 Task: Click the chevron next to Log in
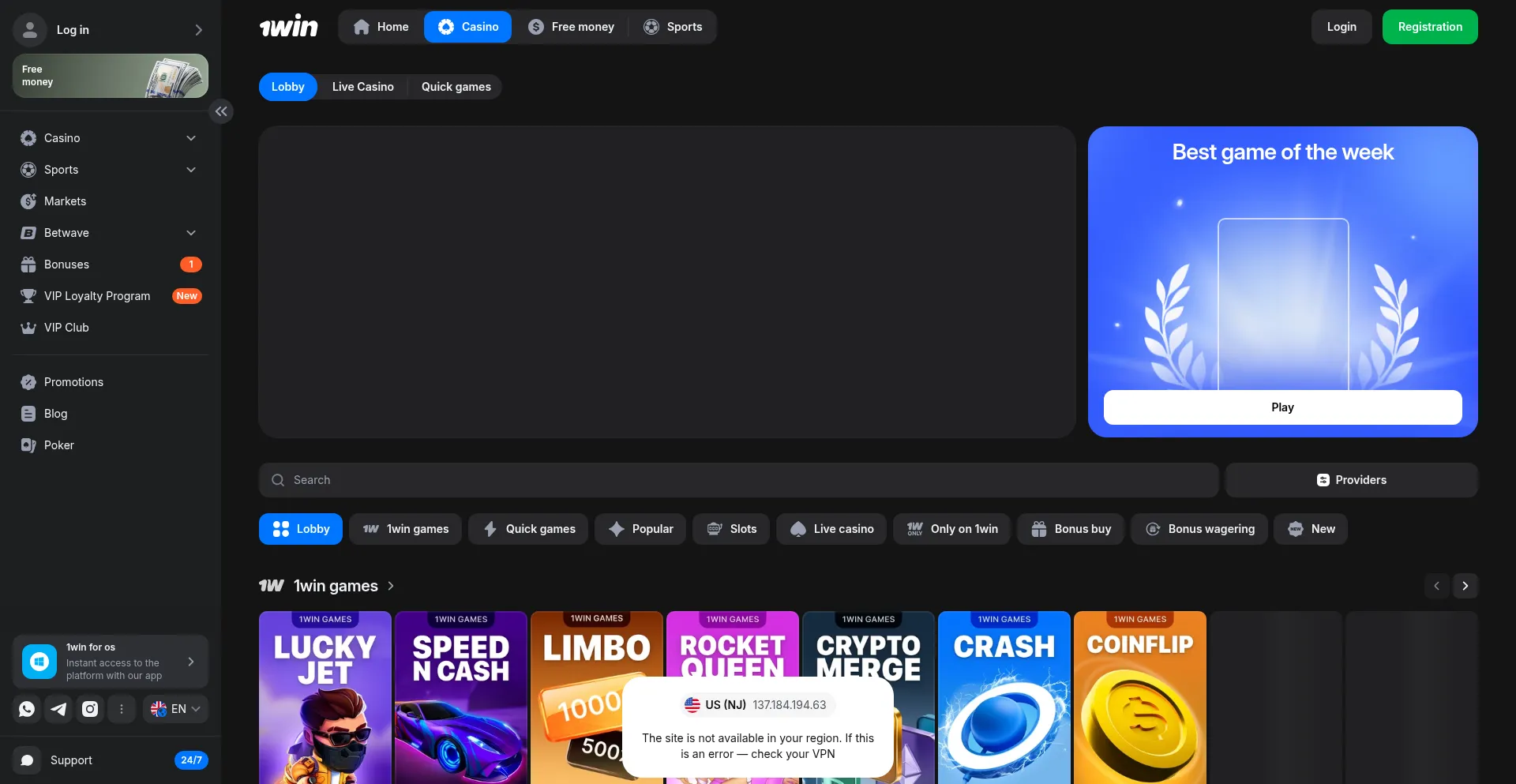tap(198, 30)
